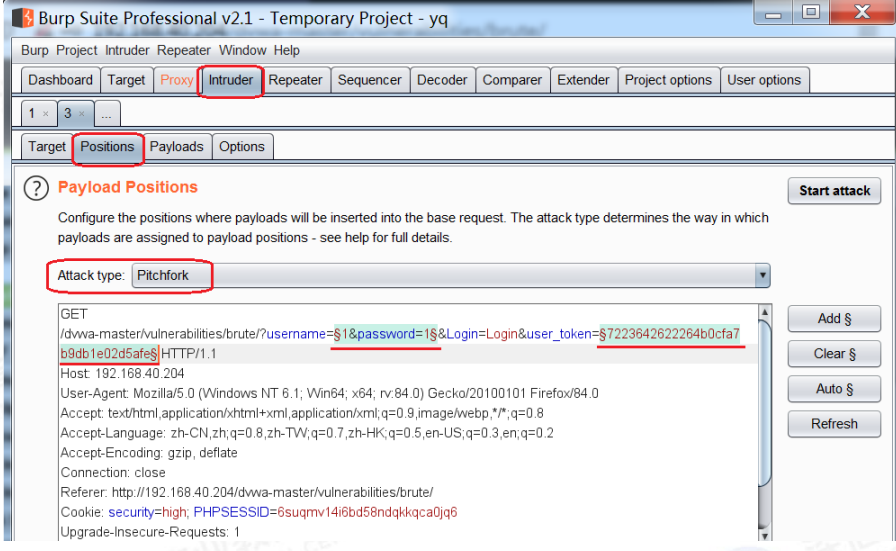
Task: Click the 'Connection: close' line
Action: pyautogui.click(x=113, y=473)
